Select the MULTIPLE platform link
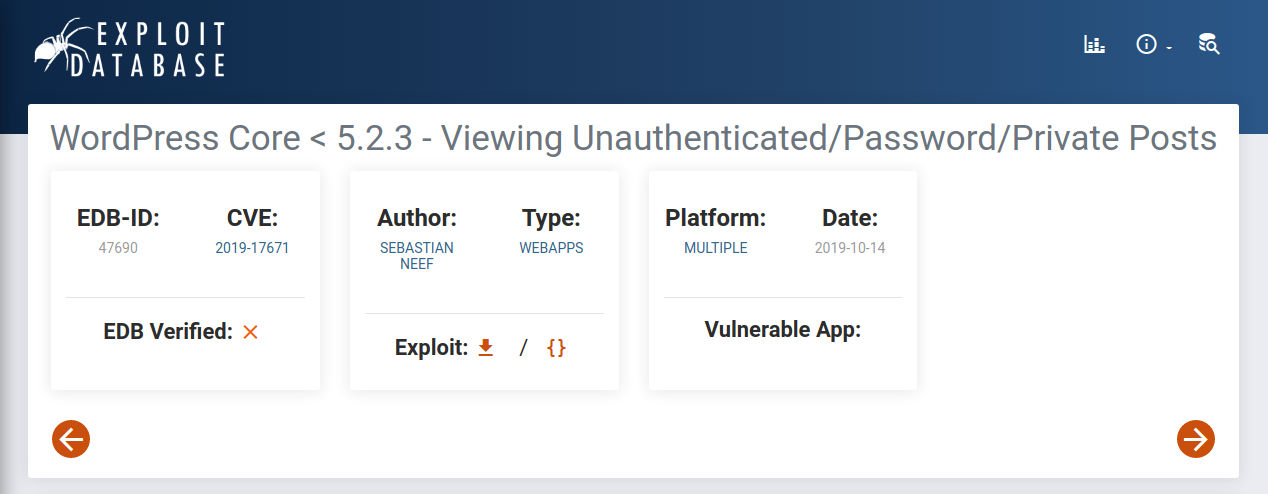This screenshot has height=494, width=1268. [715, 248]
